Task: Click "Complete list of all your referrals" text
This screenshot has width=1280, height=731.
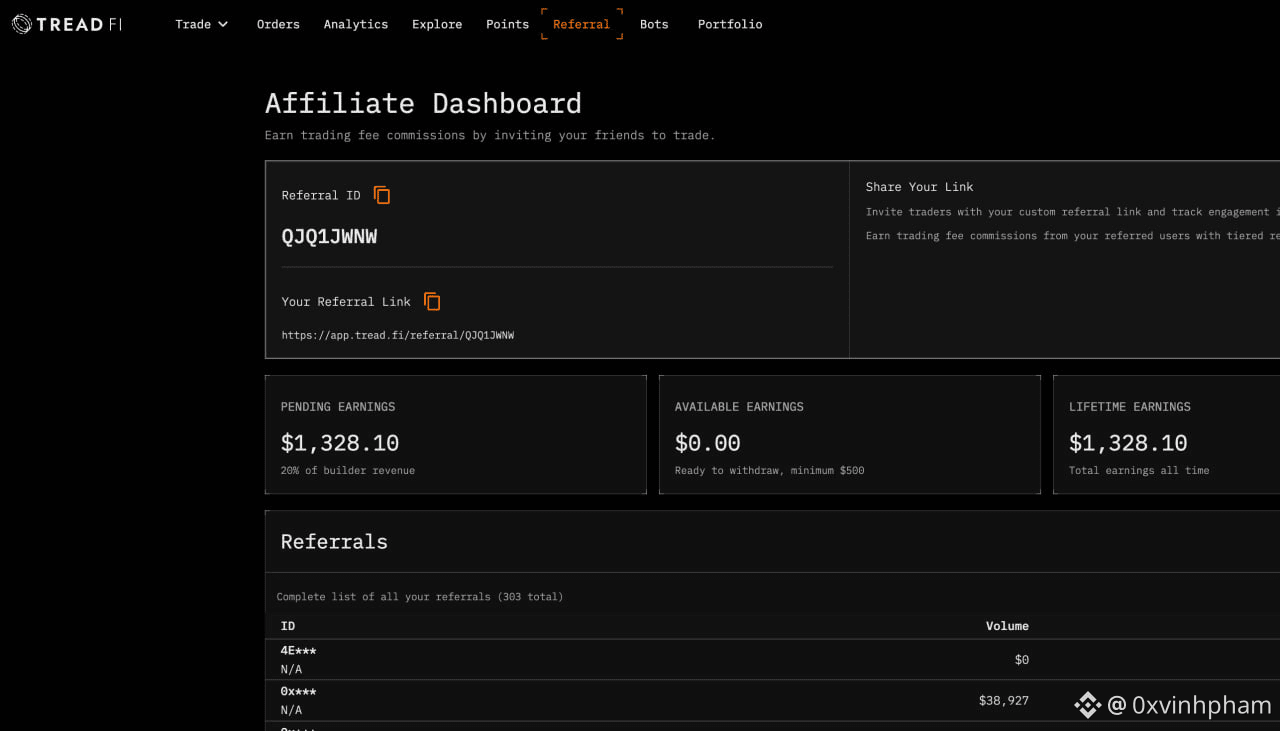Action: click(420, 597)
